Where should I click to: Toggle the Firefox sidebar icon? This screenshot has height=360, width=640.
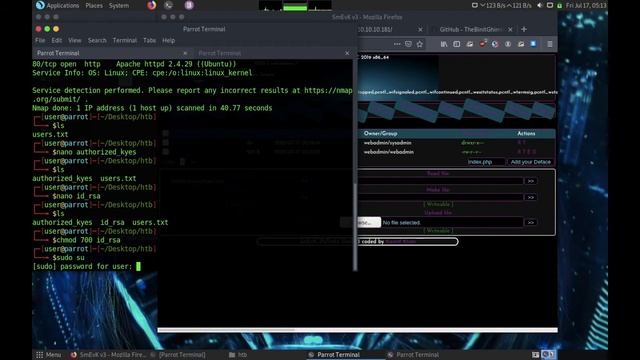pyautogui.click(x=457, y=44)
